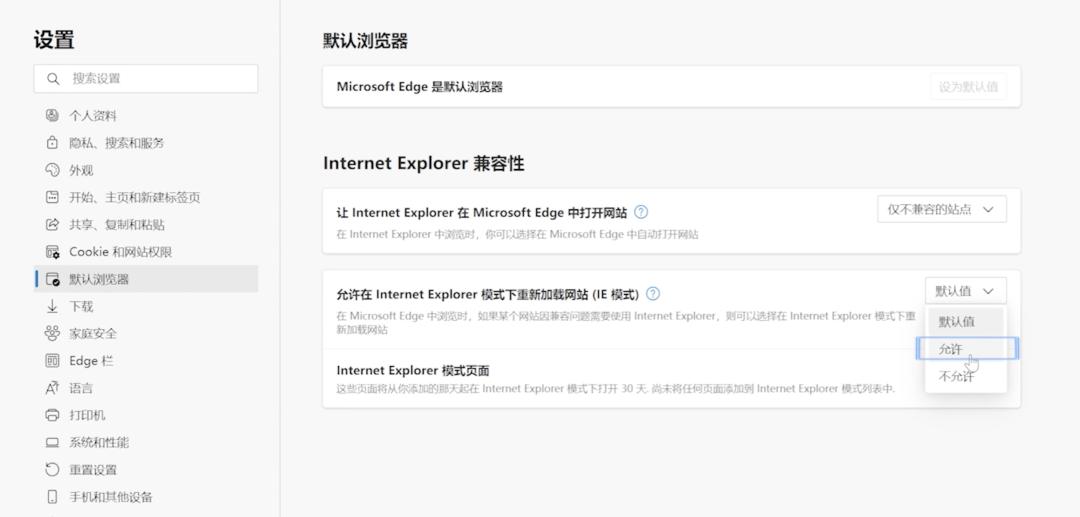Navigate to Cookie 和网站权限
This screenshot has height=517, width=1080.
(x=146, y=252)
